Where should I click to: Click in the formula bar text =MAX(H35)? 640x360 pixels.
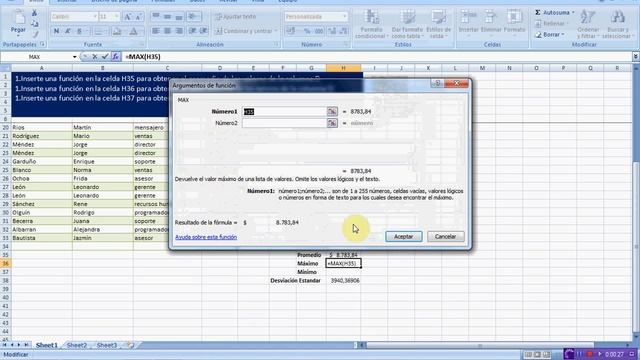[x=143, y=57]
